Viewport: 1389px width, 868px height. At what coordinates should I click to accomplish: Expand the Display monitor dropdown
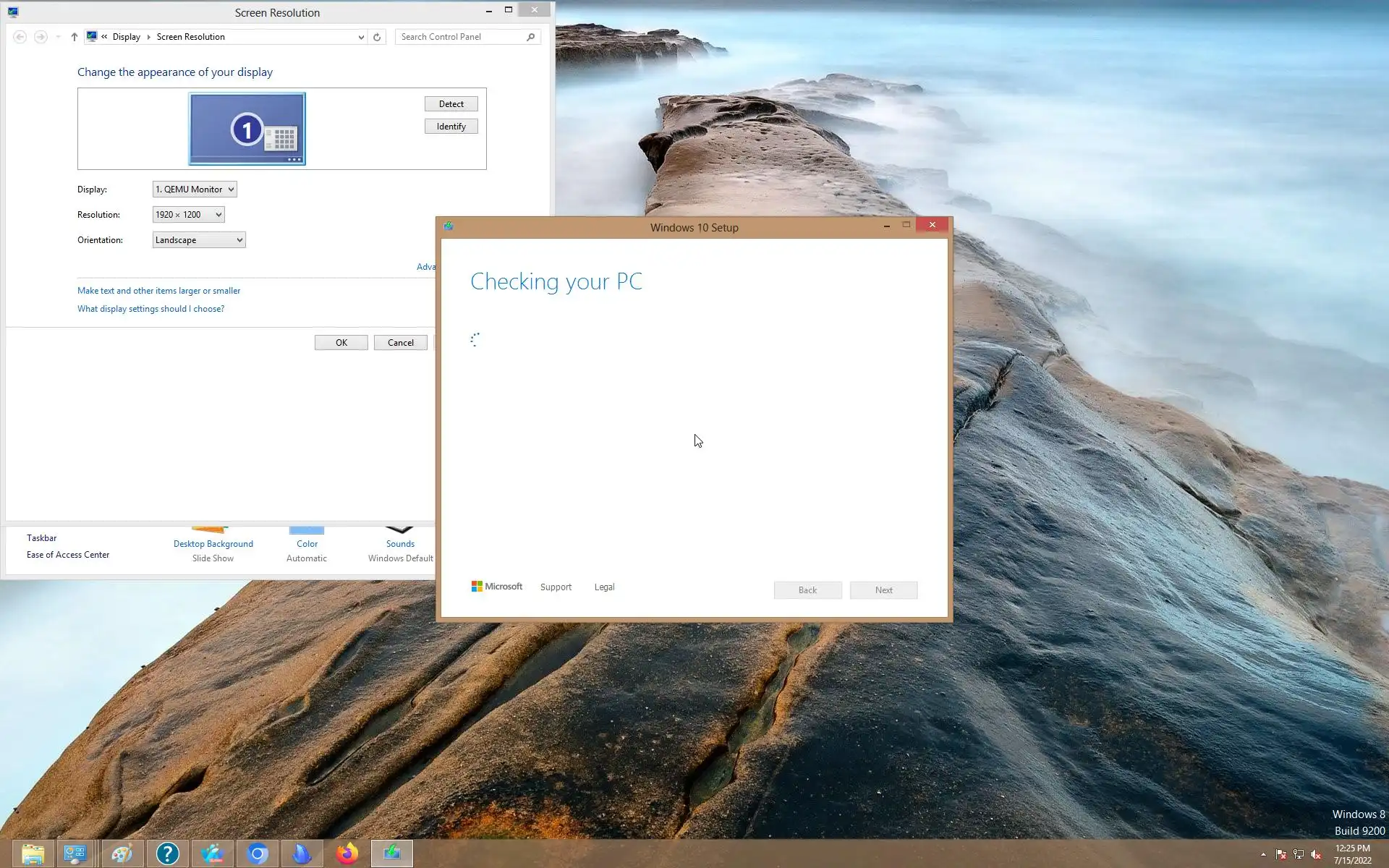(x=195, y=190)
